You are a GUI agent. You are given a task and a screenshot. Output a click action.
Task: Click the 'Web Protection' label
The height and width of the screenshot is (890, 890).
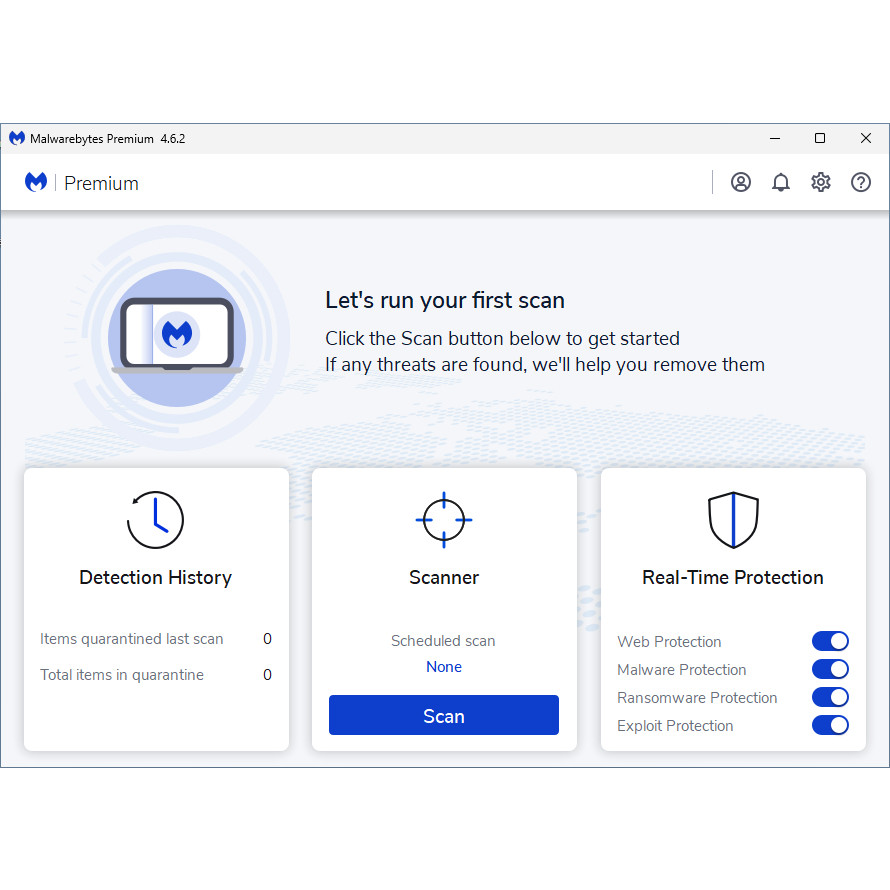(x=669, y=641)
